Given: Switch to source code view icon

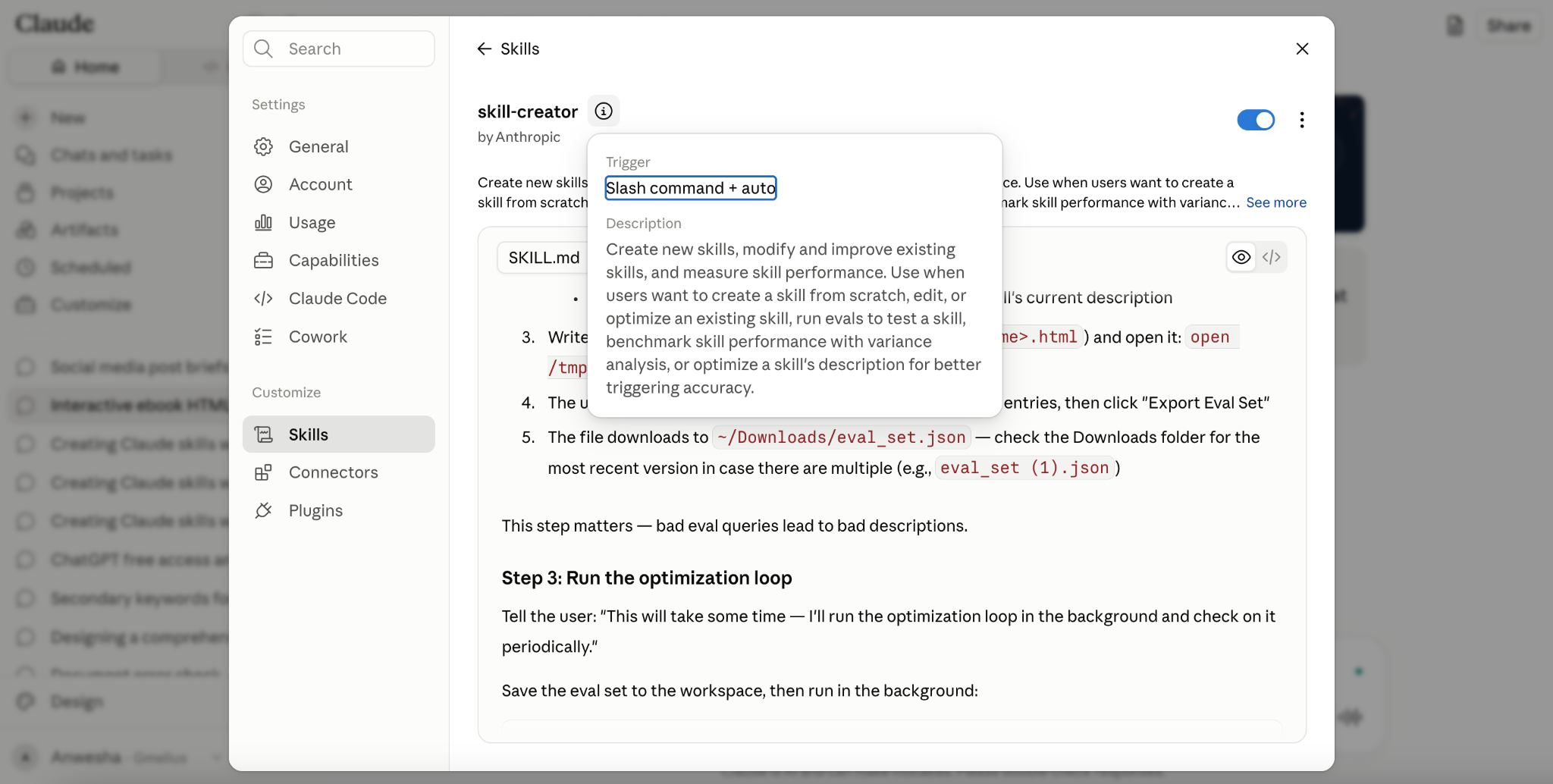Looking at the screenshot, I should tap(1272, 257).
